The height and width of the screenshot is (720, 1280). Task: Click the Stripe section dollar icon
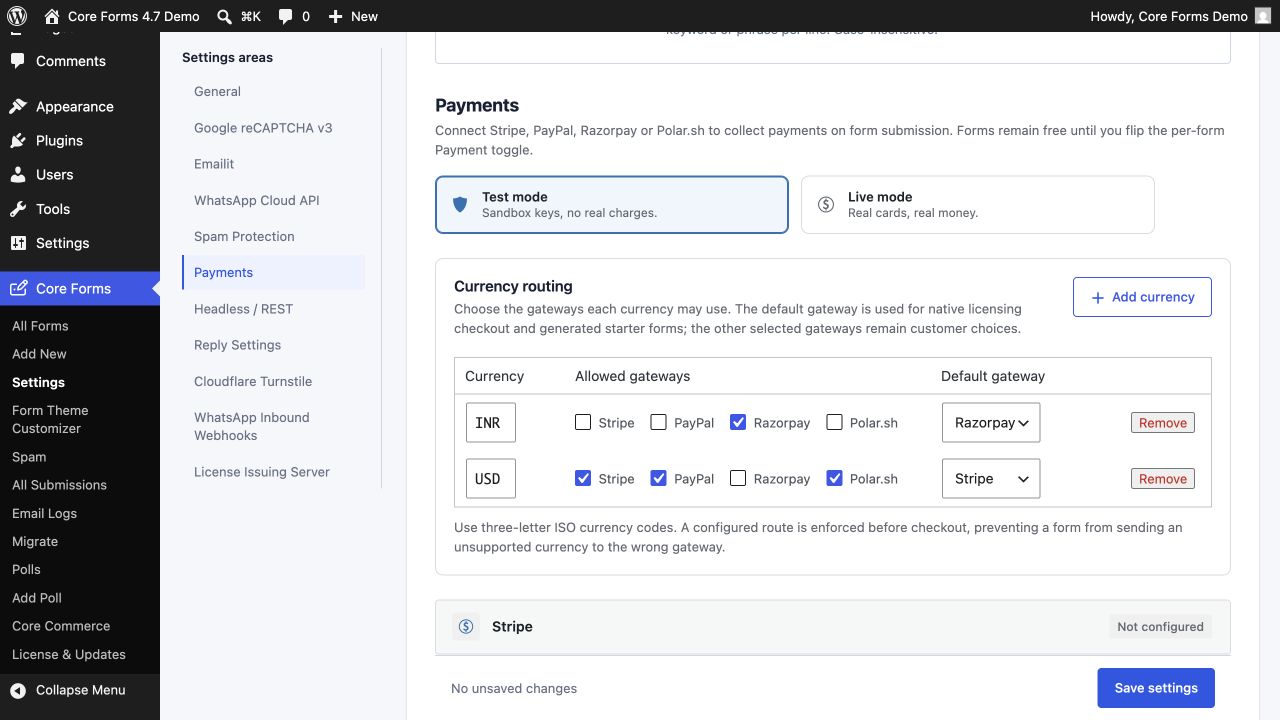pos(466,627)
